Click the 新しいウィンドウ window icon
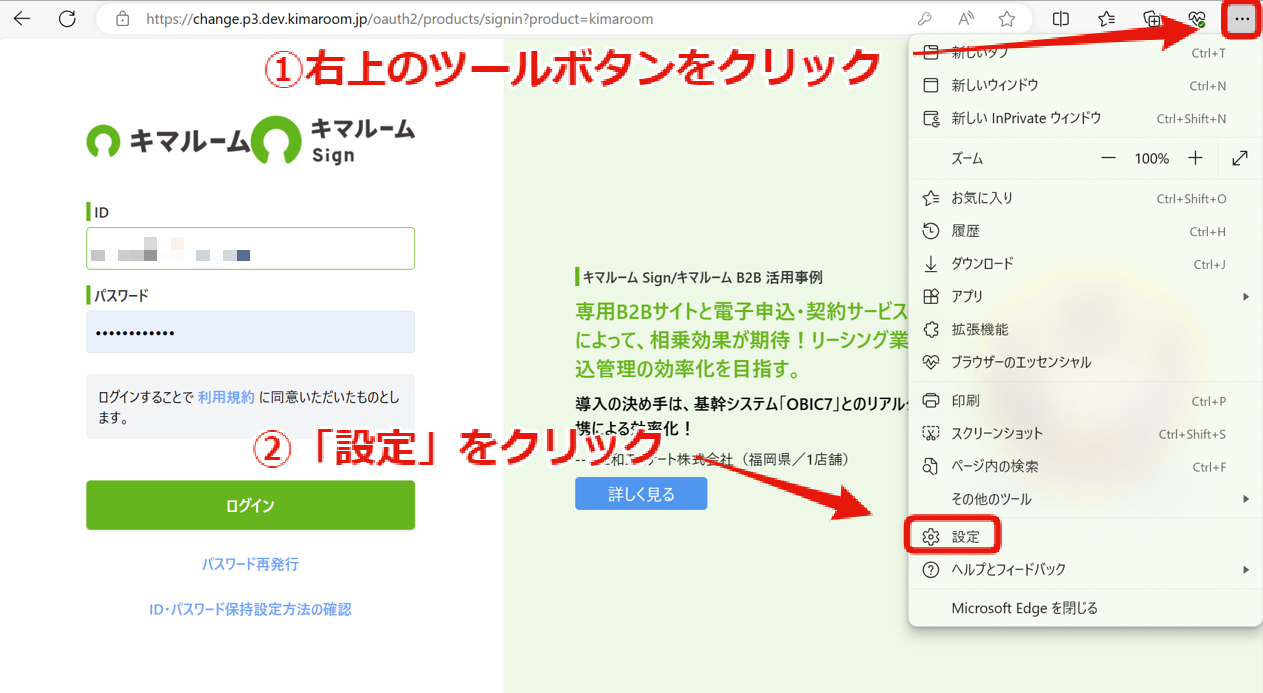The width and height of the screenshot is (1263, 693). click(931, 86)
